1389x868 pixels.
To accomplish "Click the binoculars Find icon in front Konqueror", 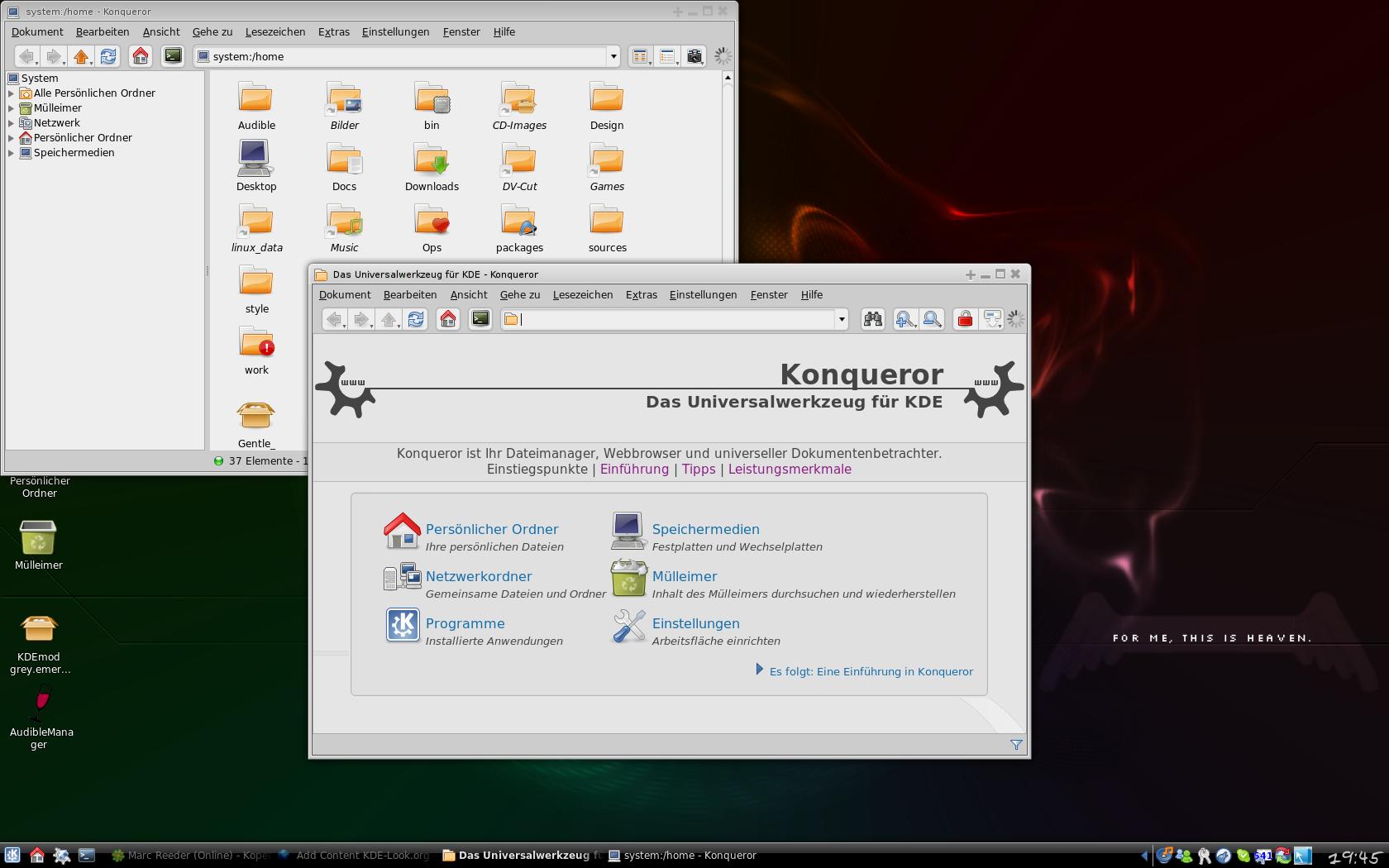I will click(872, 319).
